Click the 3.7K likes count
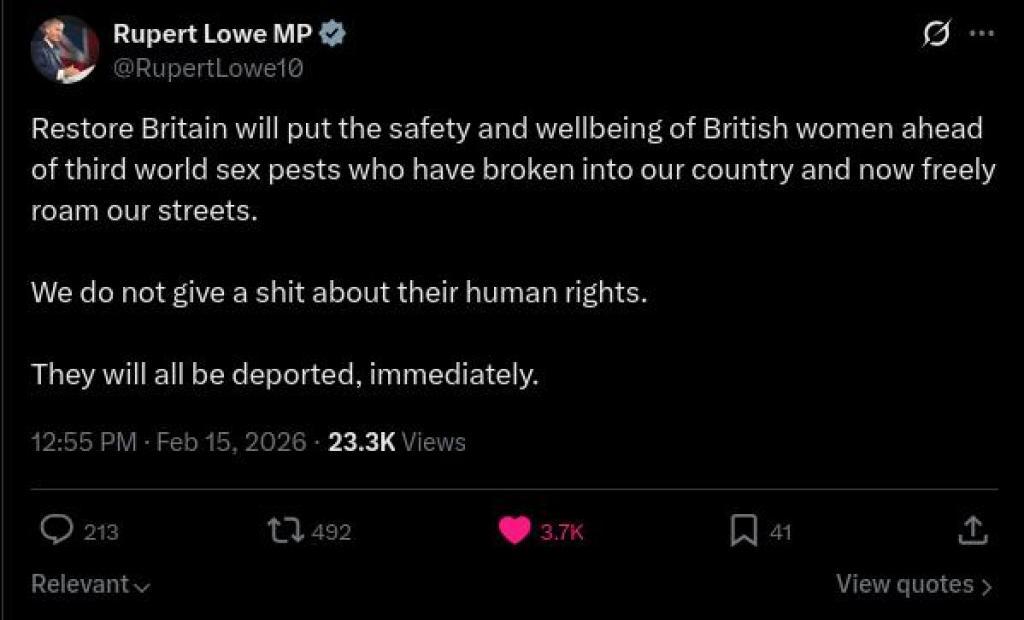This screenshot has height=620, width=1024. (561, 533)
